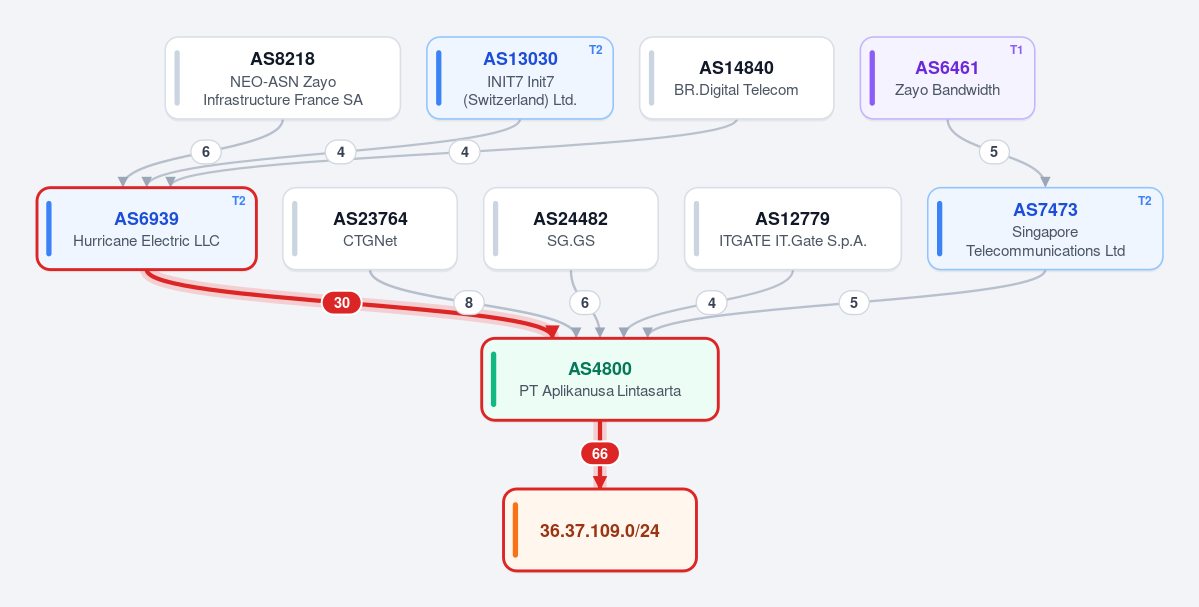The image size is (1199, 607).
Task: Click the AS23764 CTGNet node
Action: point(370,229)
